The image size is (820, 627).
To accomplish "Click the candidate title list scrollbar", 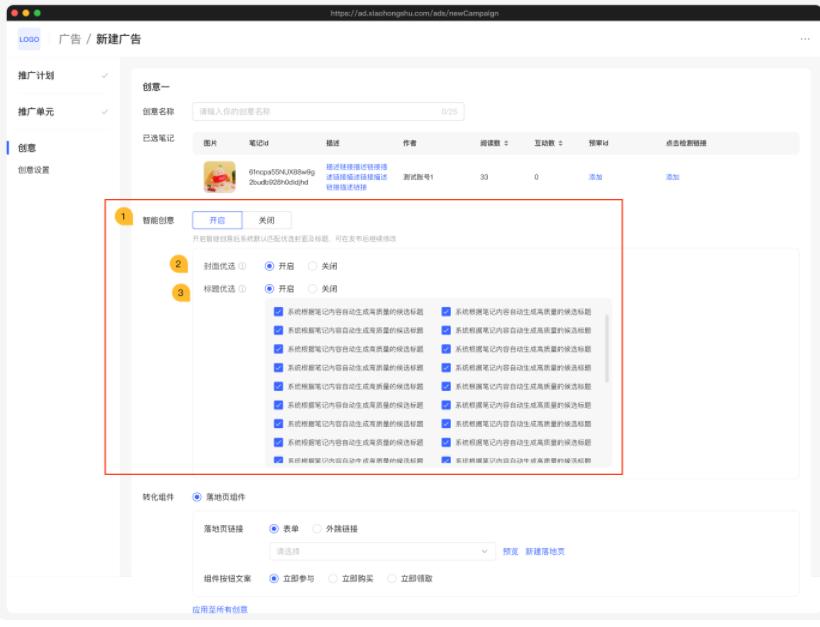I will (x=607, y=347).
